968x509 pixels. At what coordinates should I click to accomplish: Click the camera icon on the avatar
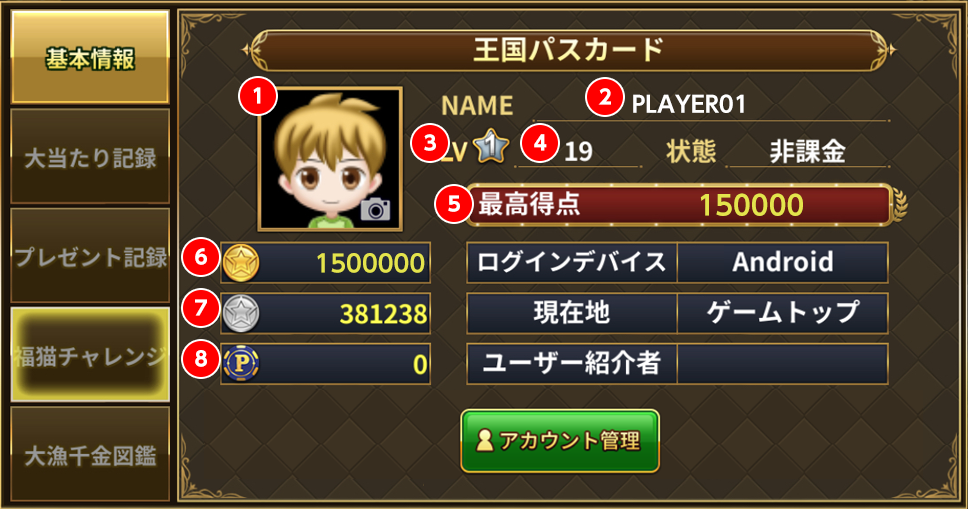point(375,209)
